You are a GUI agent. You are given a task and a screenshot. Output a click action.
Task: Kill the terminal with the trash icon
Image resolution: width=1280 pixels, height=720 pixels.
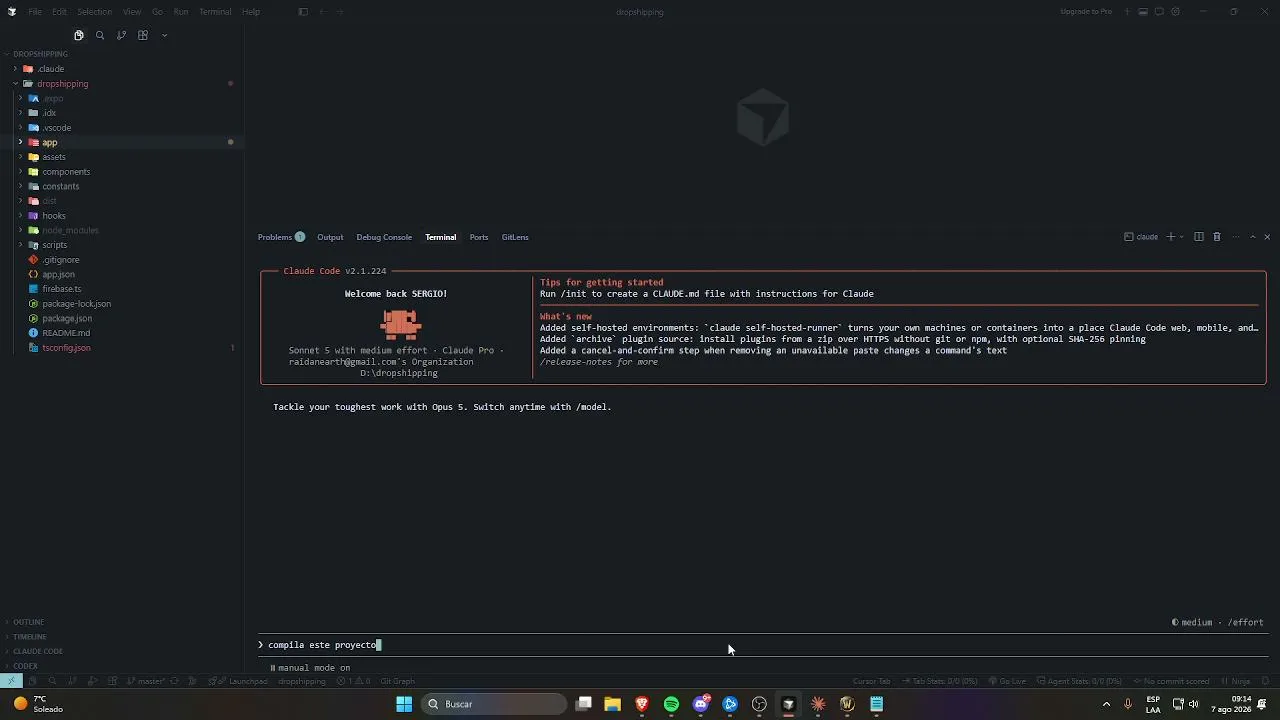point(1217,237)
